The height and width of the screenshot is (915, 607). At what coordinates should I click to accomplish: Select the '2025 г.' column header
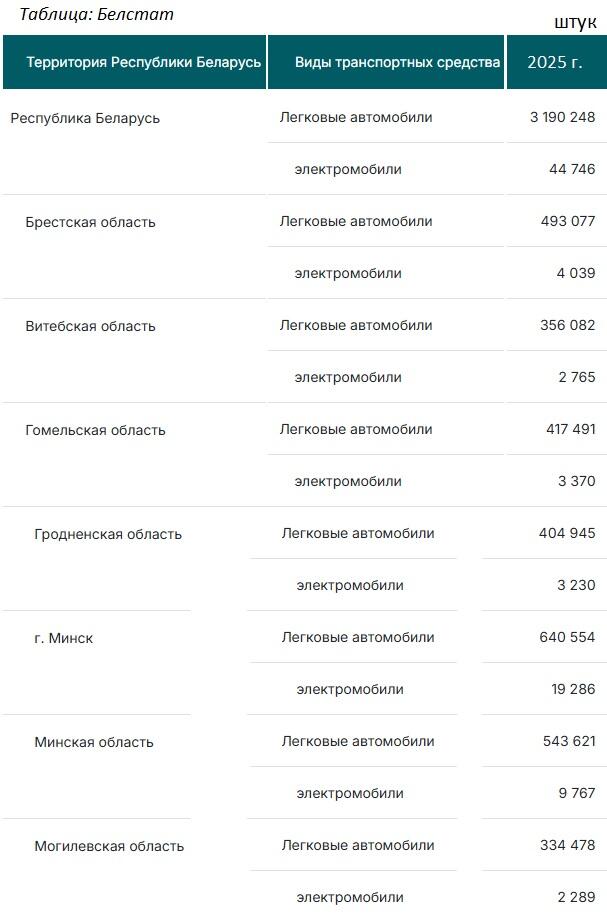555,62
